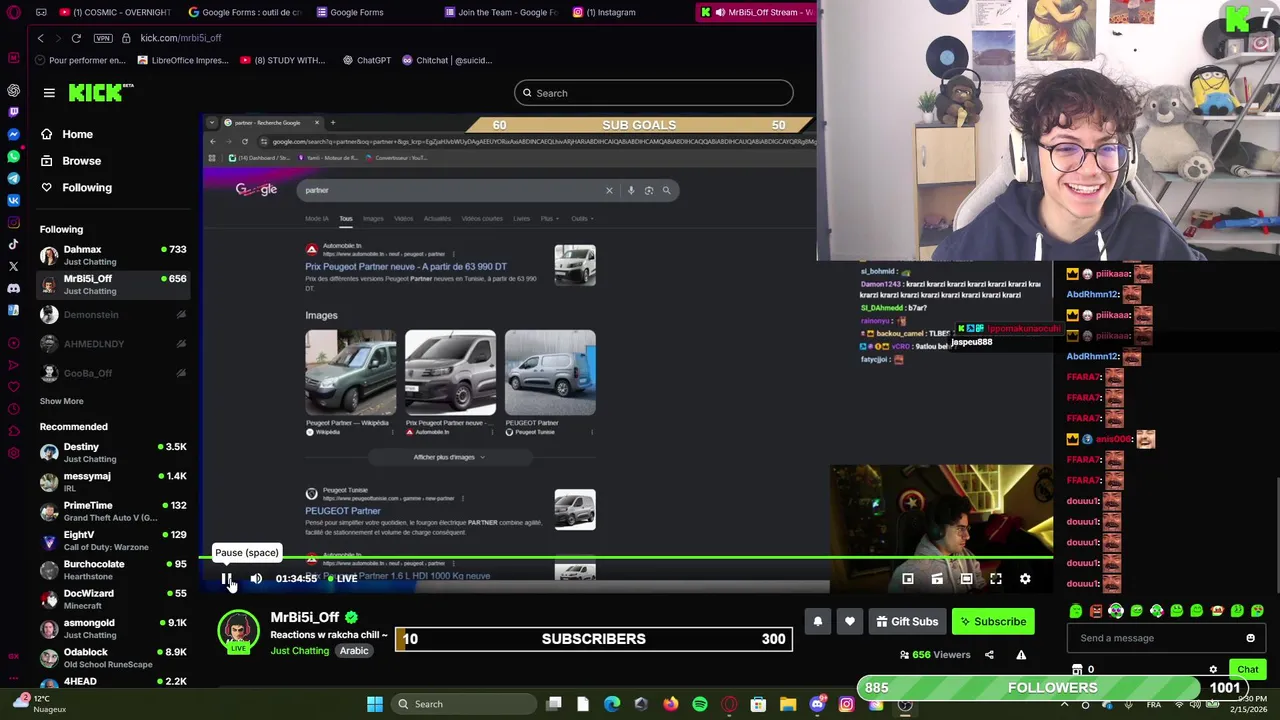Open the ChatGPT bookmark
The width and height of the screenshot is (1280, 720).
coord(366,60)
